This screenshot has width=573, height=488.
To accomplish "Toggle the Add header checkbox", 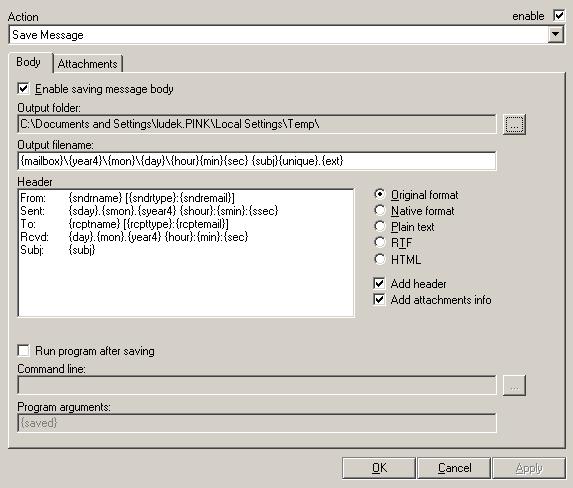I will click(x=379, y=283).
